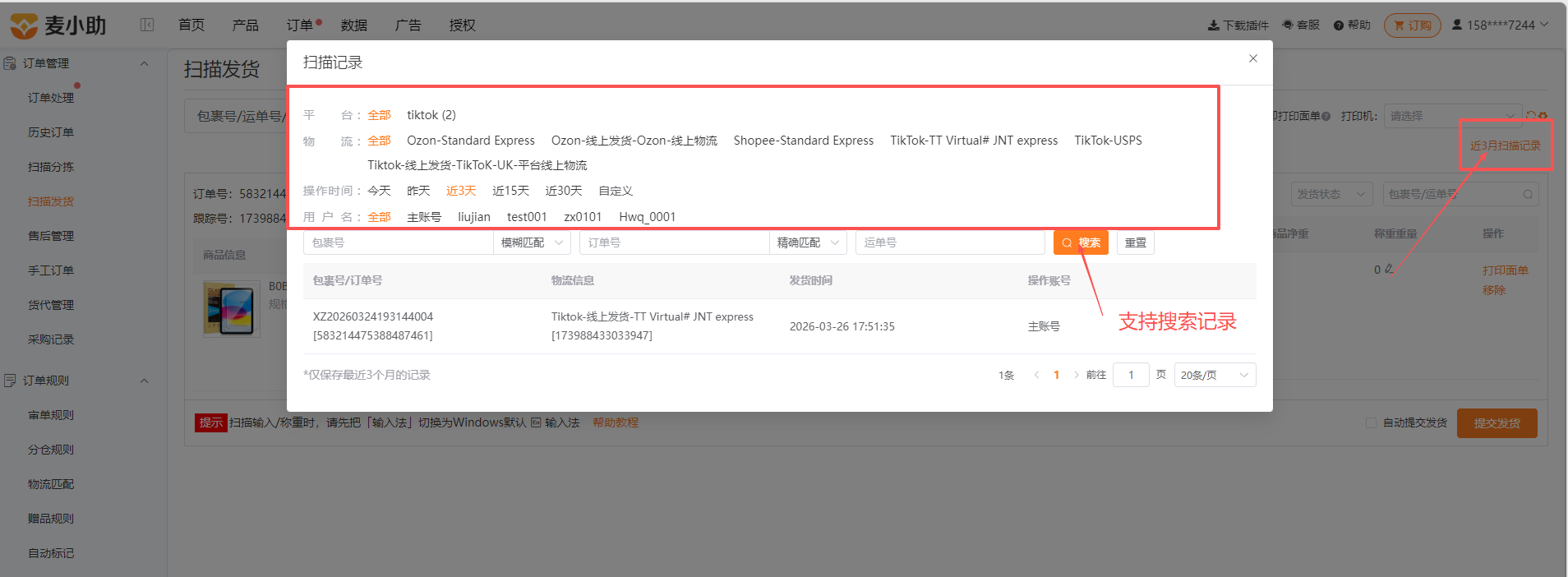Click the 下载插件 download icon
1568x577 pixels.
point(1213,25)
